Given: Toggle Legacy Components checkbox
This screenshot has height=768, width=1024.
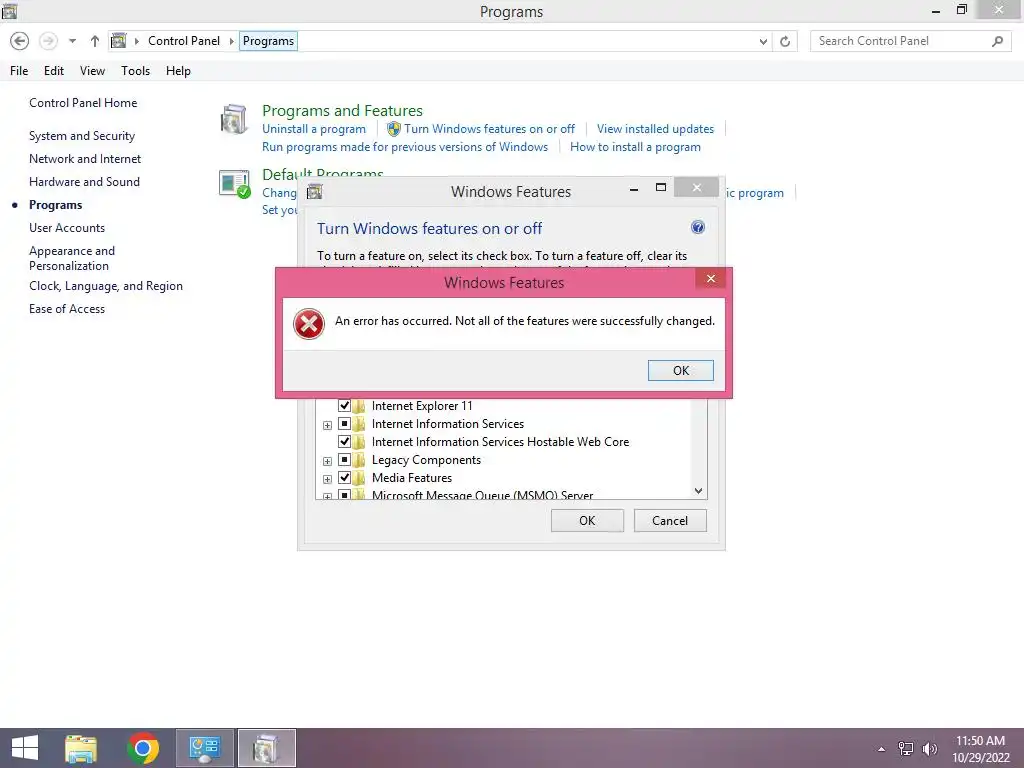Looking at the screenshot, I should point(344,460).
